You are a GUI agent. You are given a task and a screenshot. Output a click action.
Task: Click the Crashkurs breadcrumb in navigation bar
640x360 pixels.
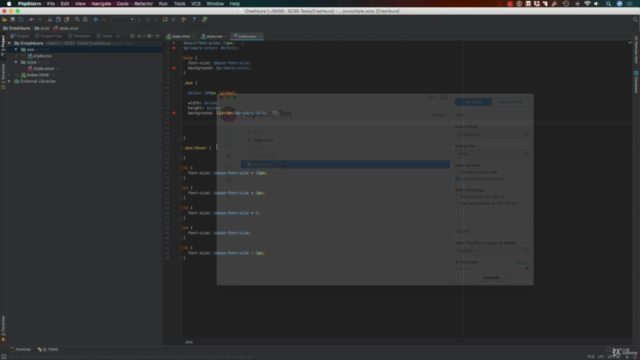(x=17, y=28)
